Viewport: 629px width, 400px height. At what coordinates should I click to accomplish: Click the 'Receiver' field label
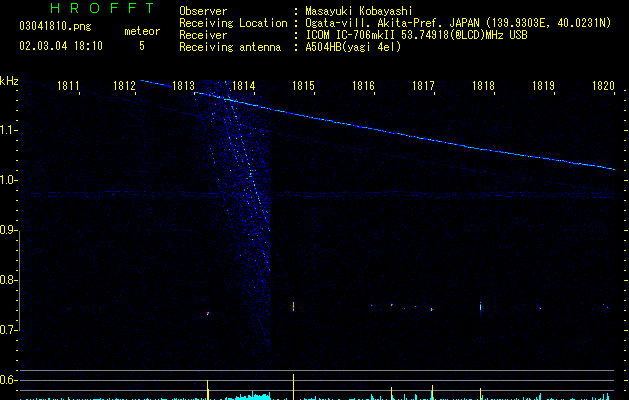(203, 35)
